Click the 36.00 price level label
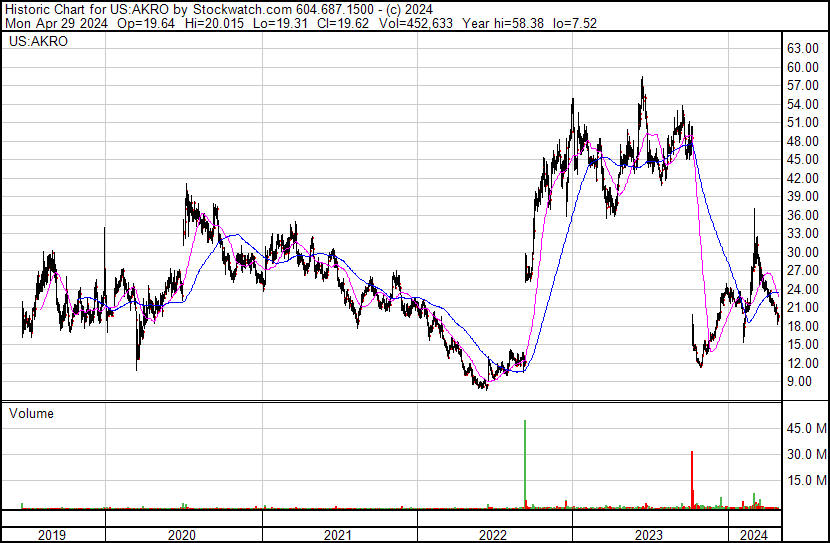 click(x=803, y=215)
